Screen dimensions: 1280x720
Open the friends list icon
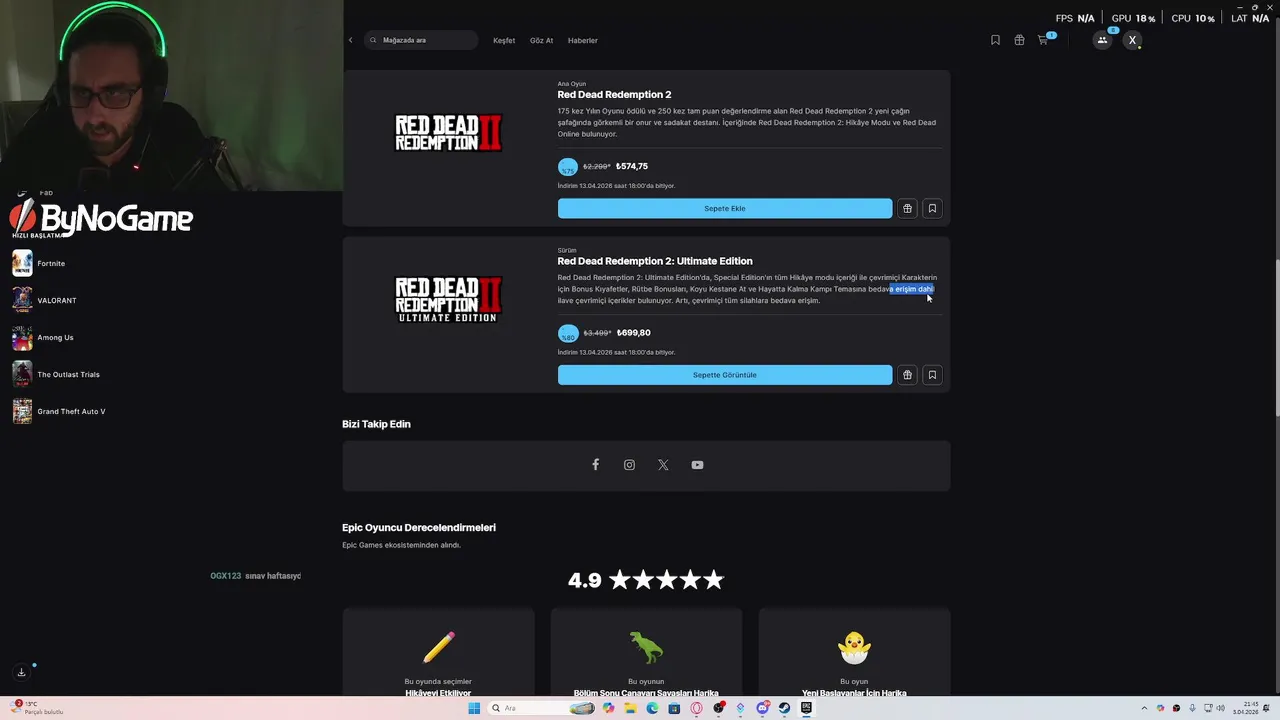coord(1102,40)
